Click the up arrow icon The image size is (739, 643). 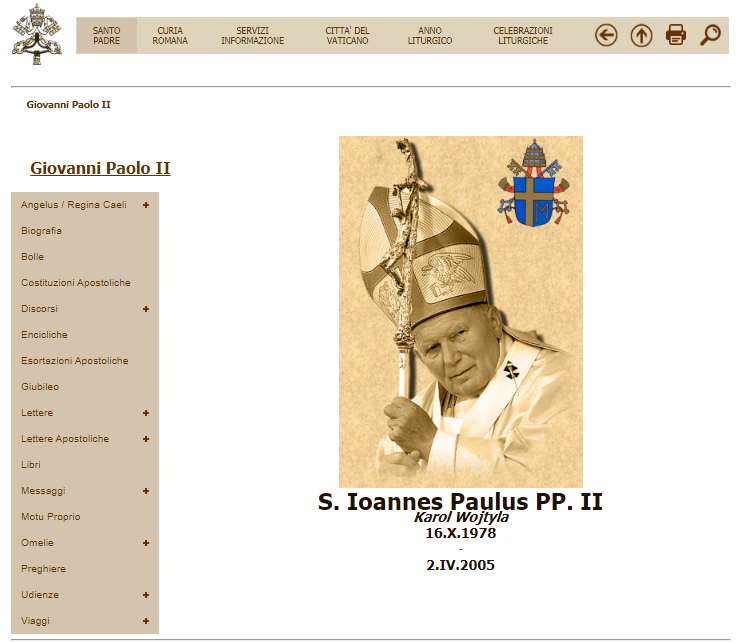tap(641, 35)
